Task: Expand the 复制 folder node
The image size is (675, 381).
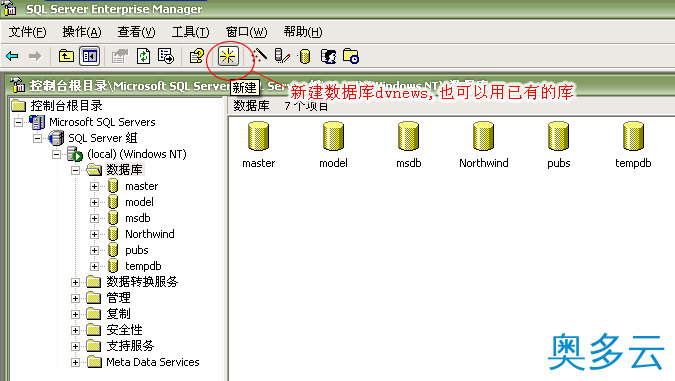Action: (x=75, y=314)
